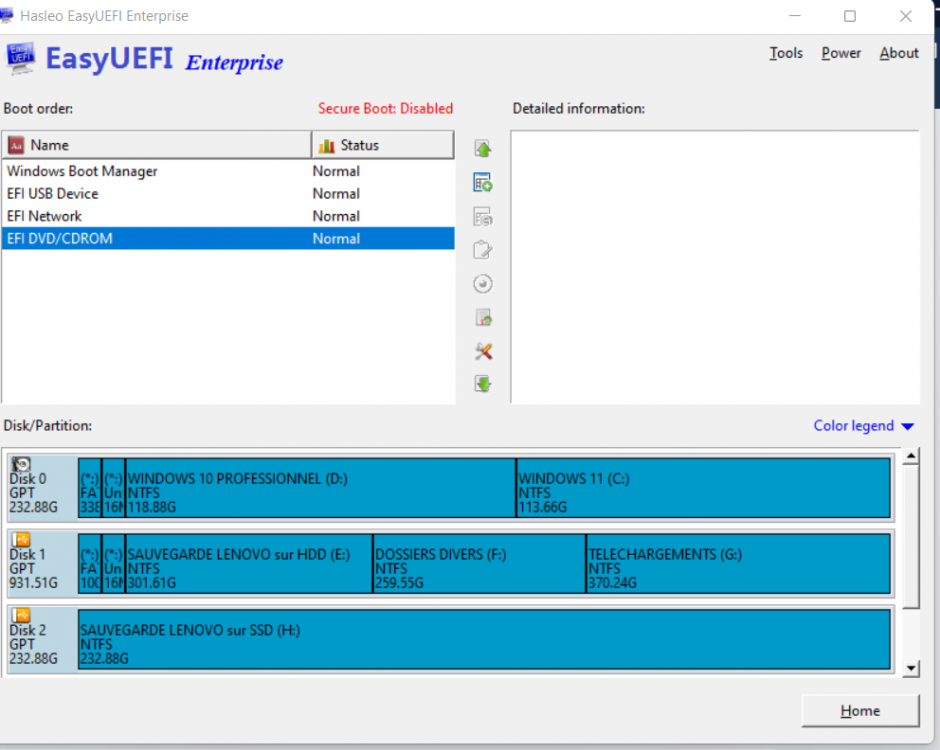This screenshot has height=750, width=940.
Task: Open the Tools menu
Action: [786, 53]
